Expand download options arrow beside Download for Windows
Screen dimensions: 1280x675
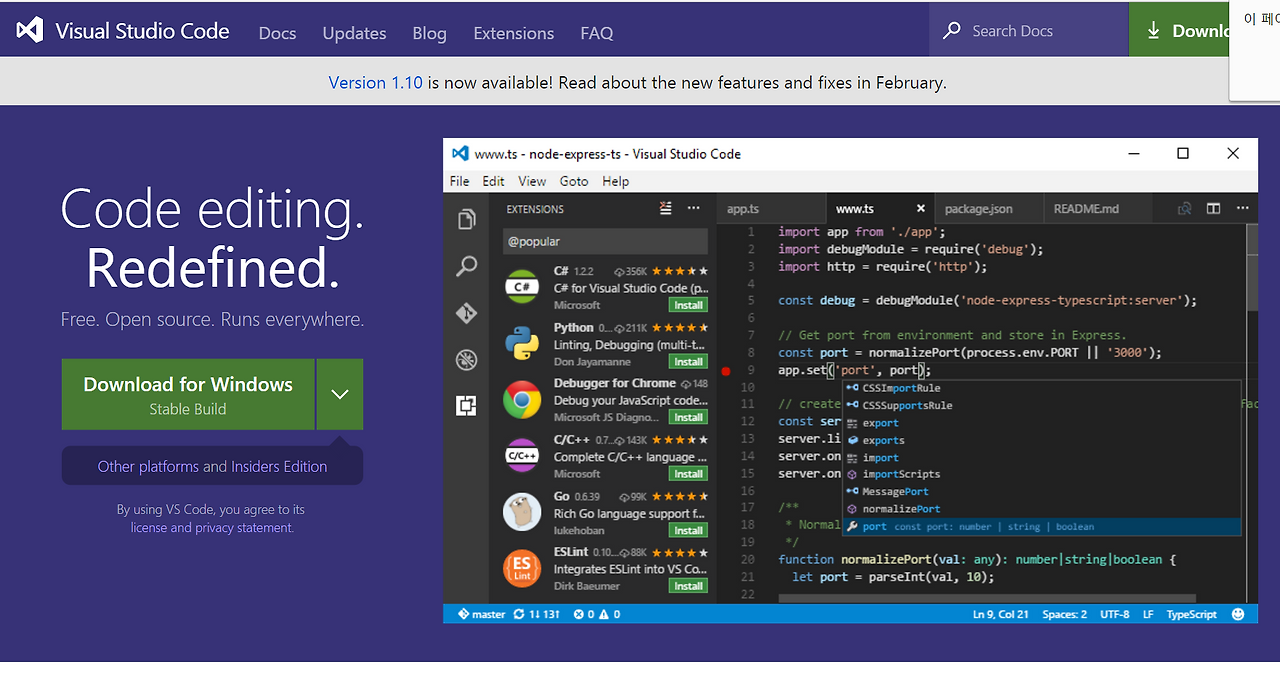340,394
